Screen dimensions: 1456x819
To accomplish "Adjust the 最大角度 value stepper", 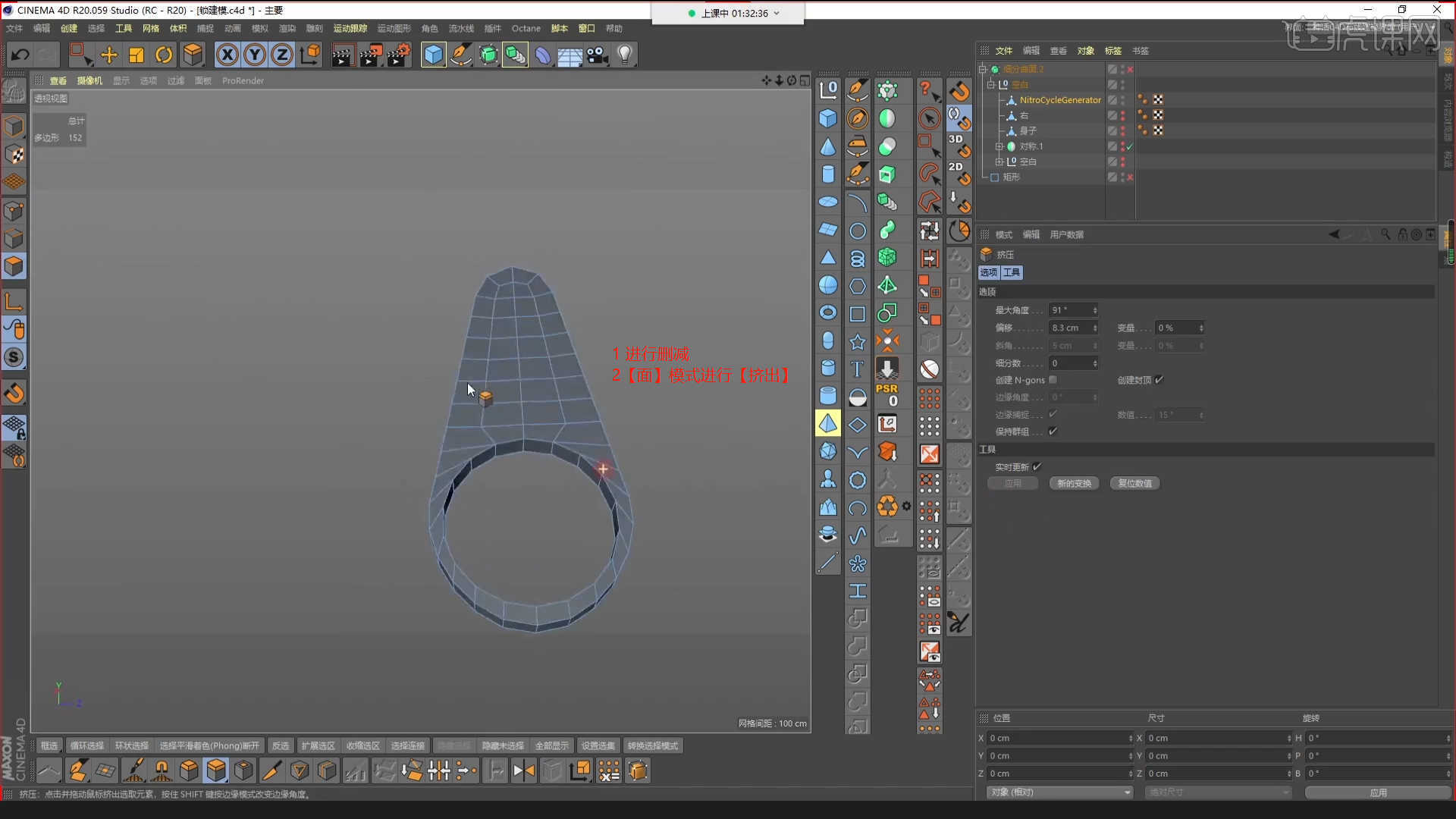I will point(1095,310).
